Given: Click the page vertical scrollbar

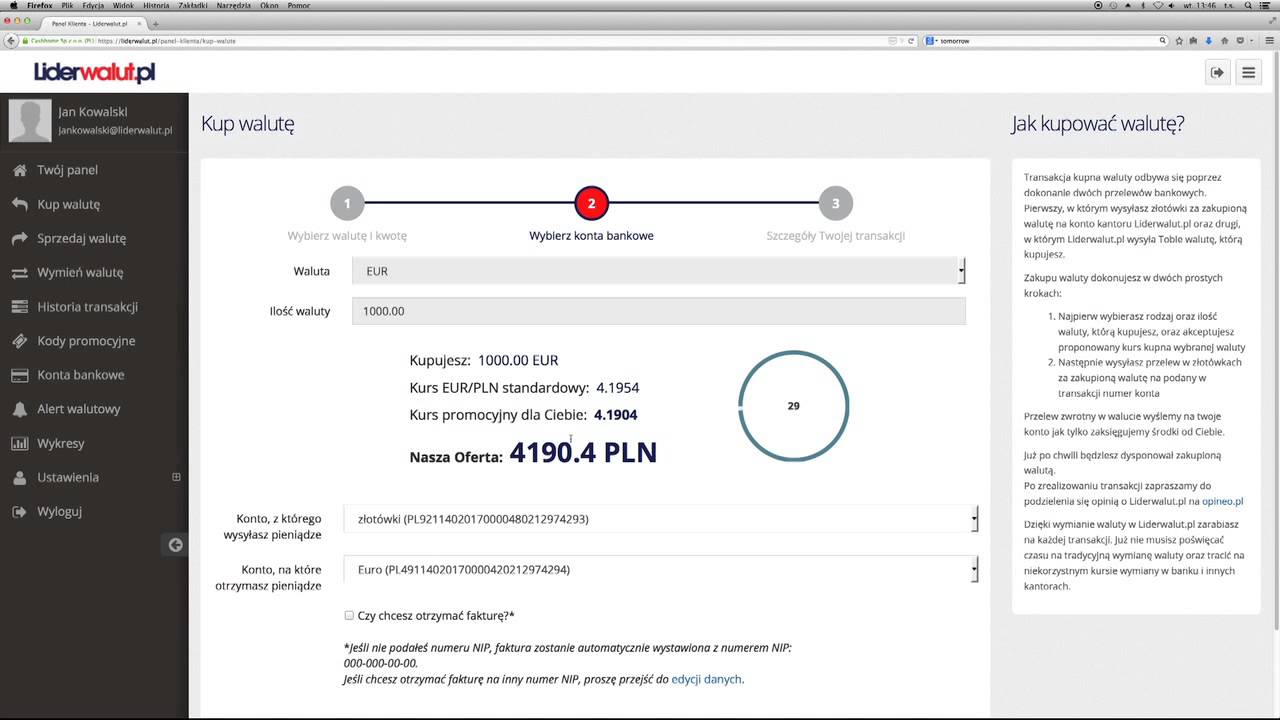Looking at the screenshot, I should pos(1276,340).
